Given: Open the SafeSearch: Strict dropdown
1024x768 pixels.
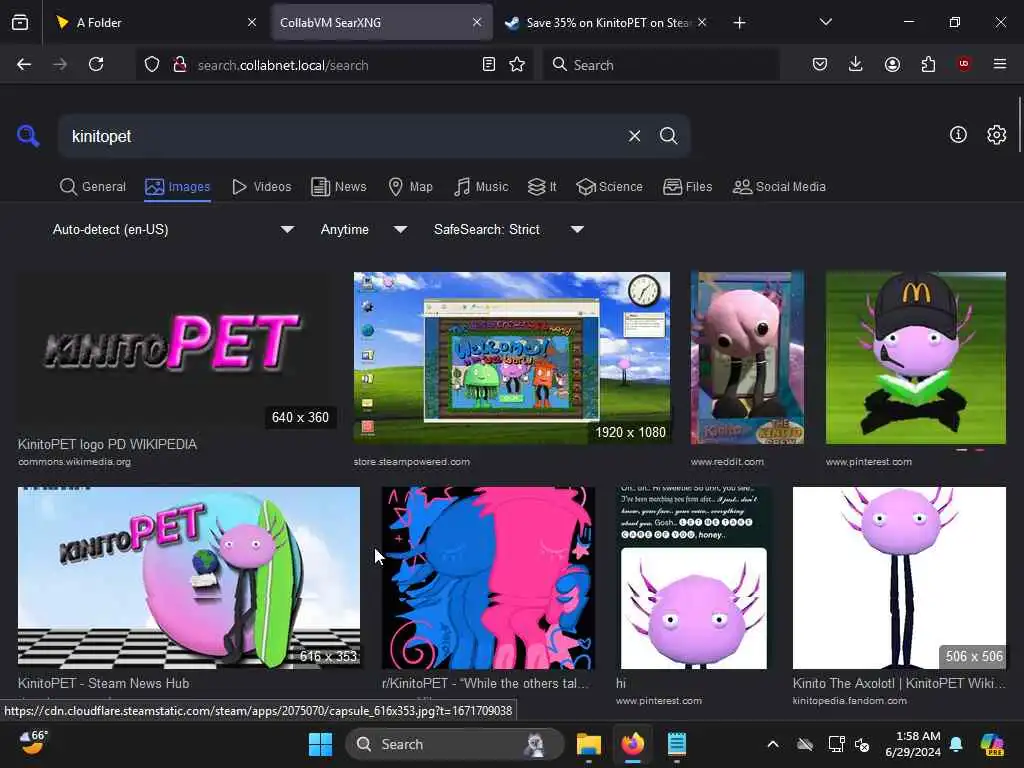Looking at the screenshot, I should [508, 229].
